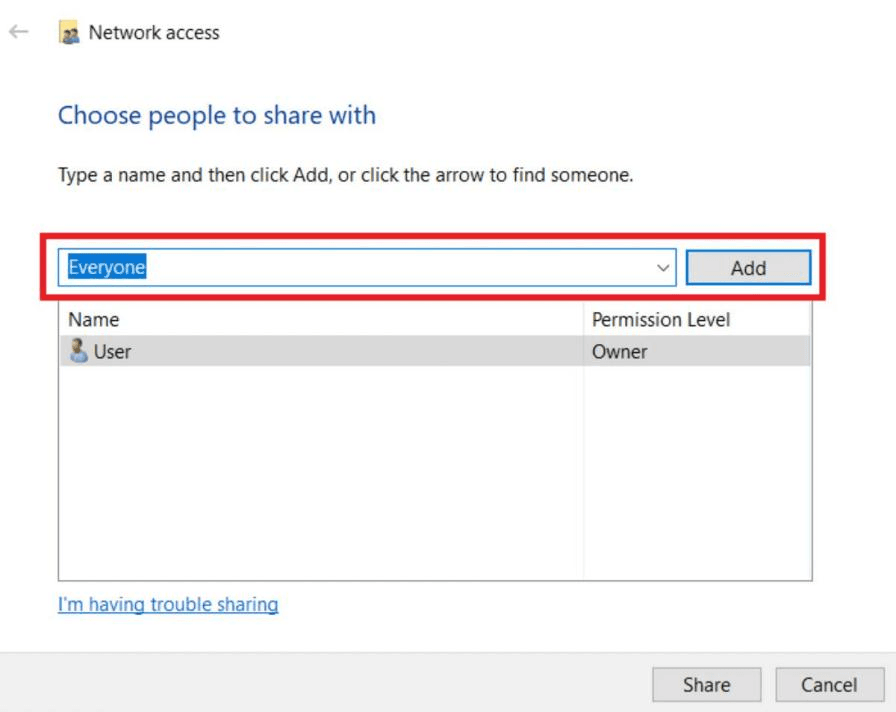
Task: Click the Name and Permission Level column divider
Action: 584,320
